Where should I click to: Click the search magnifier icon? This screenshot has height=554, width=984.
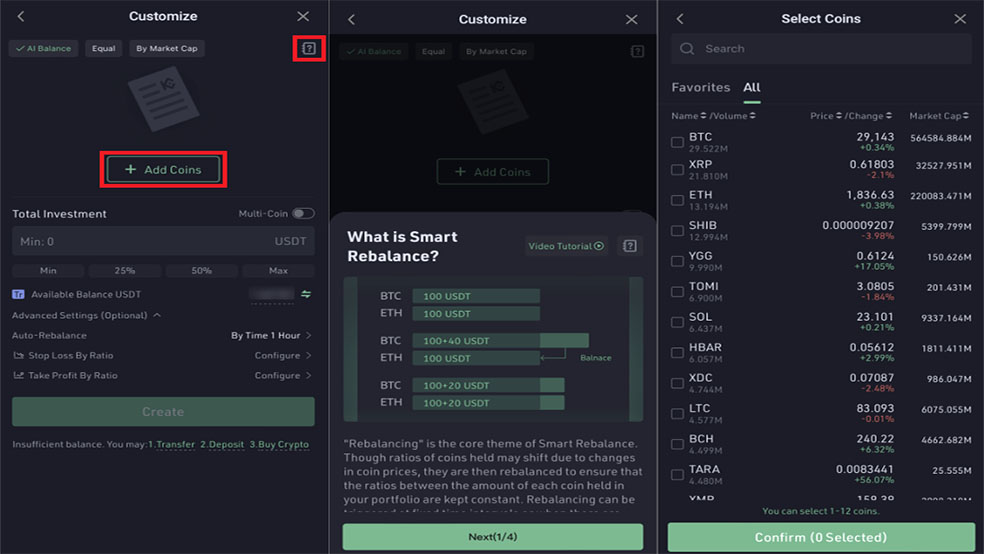[687, 49]
